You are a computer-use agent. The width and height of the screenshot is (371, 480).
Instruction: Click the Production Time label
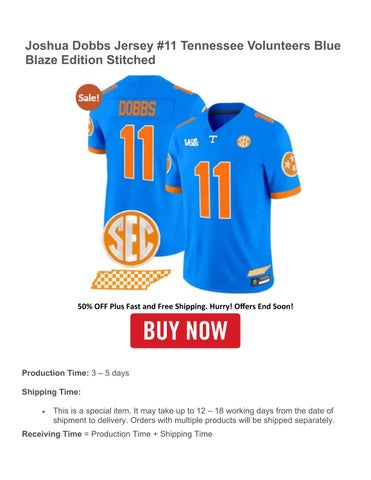tap(55, 373)
